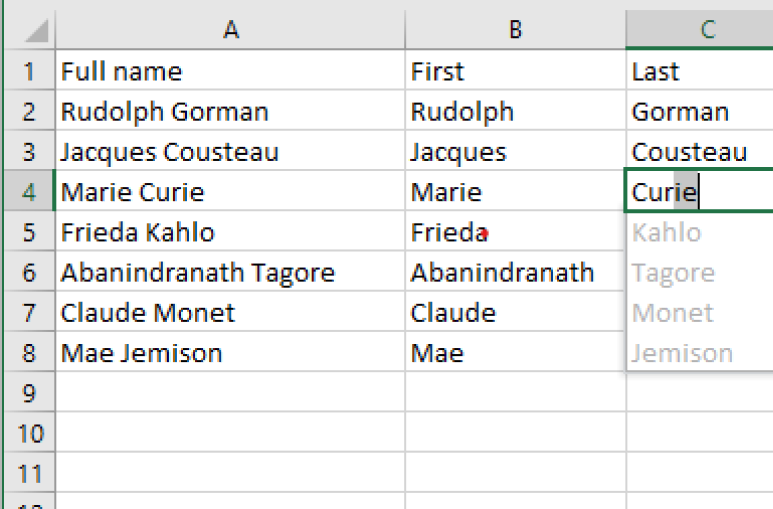Select column B header
Image resolution: width=773 pixels, height=509 pixels.
click(516, 30)
